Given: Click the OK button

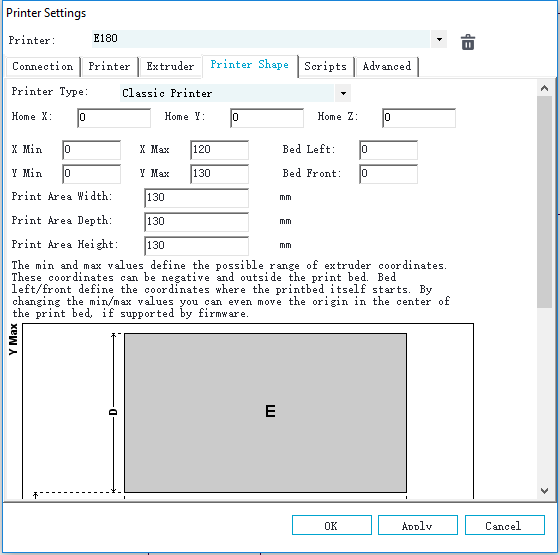Looking at the screenshot, I should tap(332, 525).
